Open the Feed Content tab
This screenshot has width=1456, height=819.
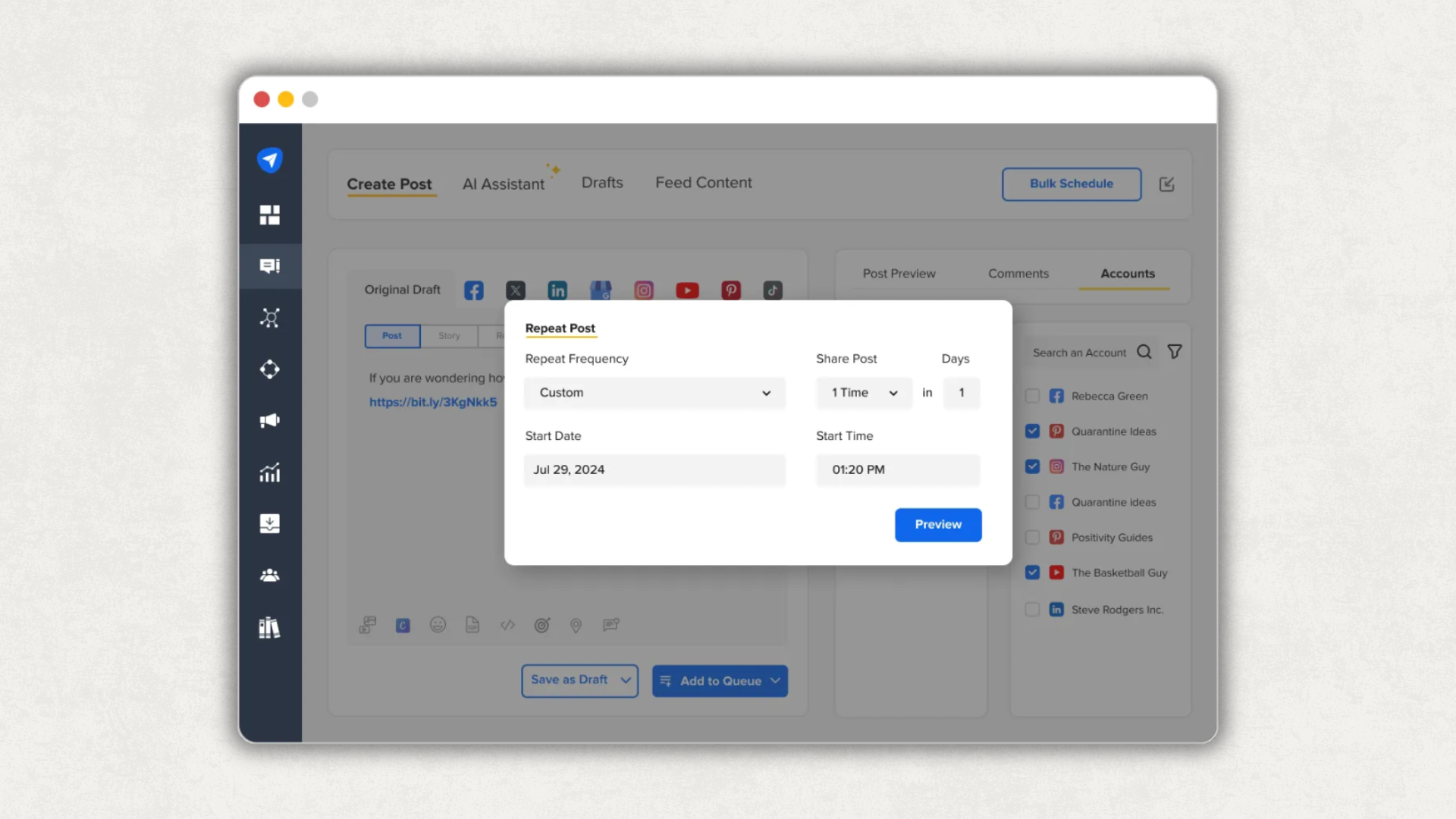tap(704, 183)
